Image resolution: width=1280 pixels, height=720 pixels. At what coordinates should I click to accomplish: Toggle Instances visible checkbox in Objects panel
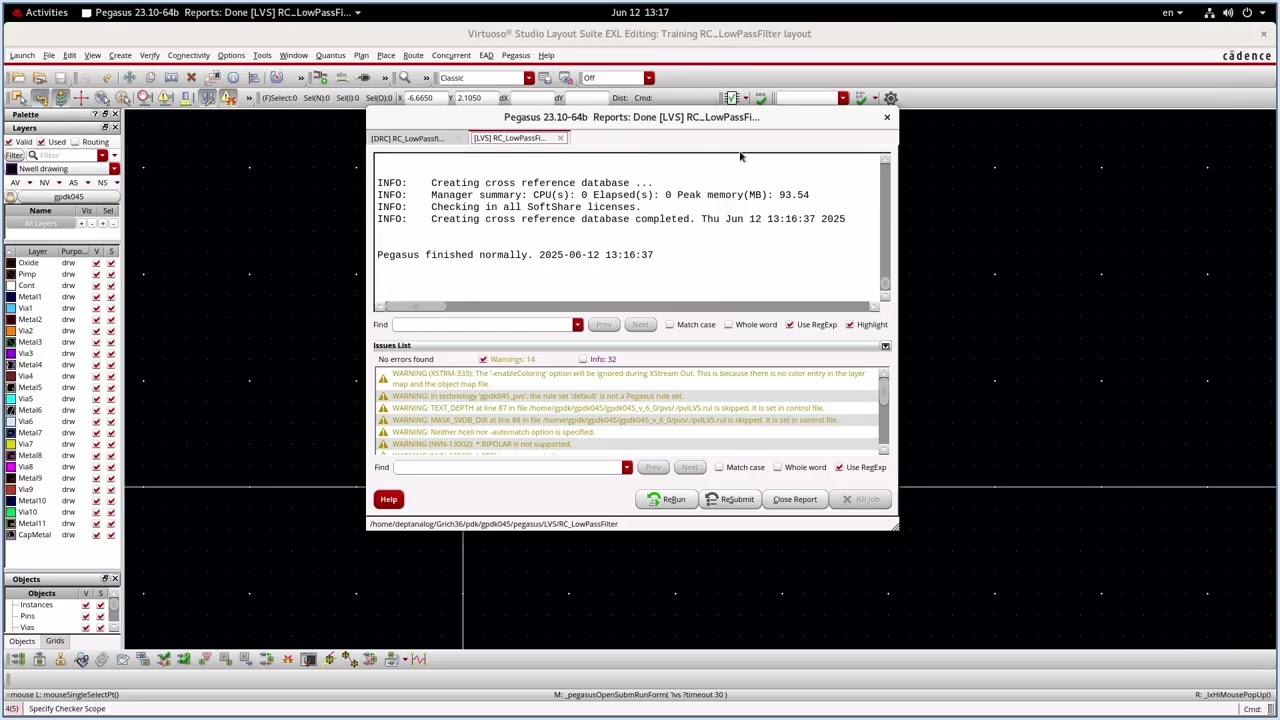click(x=86, y=605)
